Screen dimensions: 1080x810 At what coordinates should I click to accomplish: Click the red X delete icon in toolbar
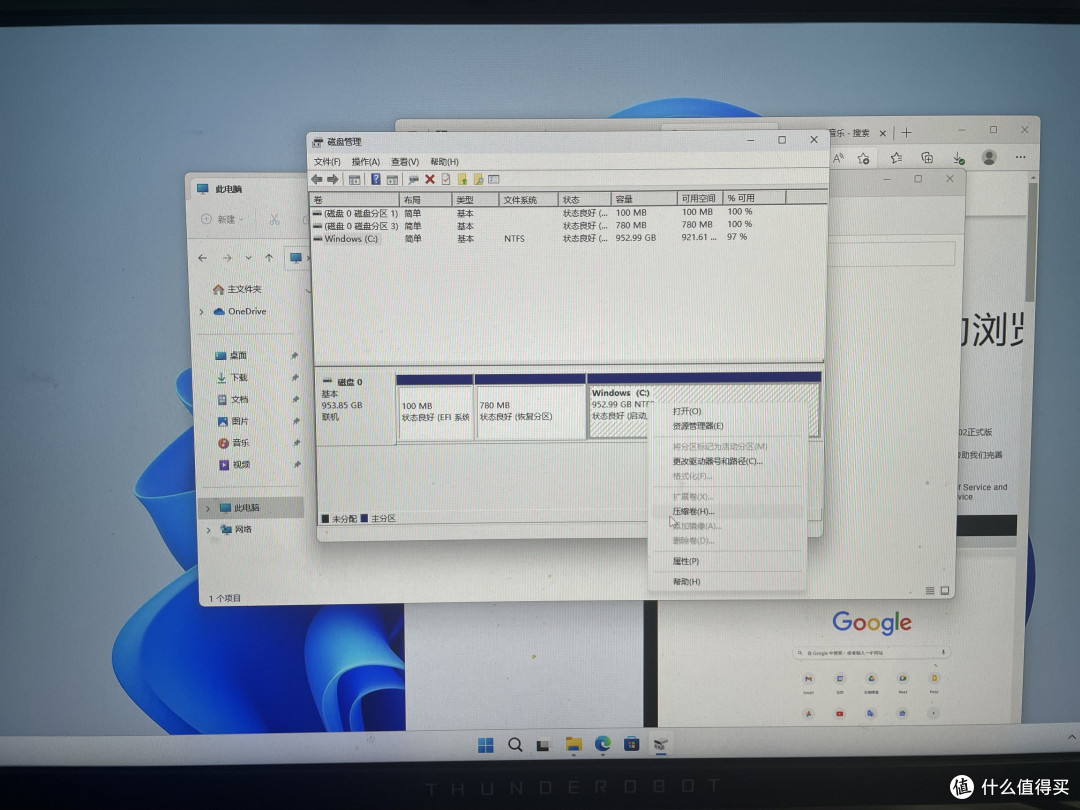(x=430, y=179)
